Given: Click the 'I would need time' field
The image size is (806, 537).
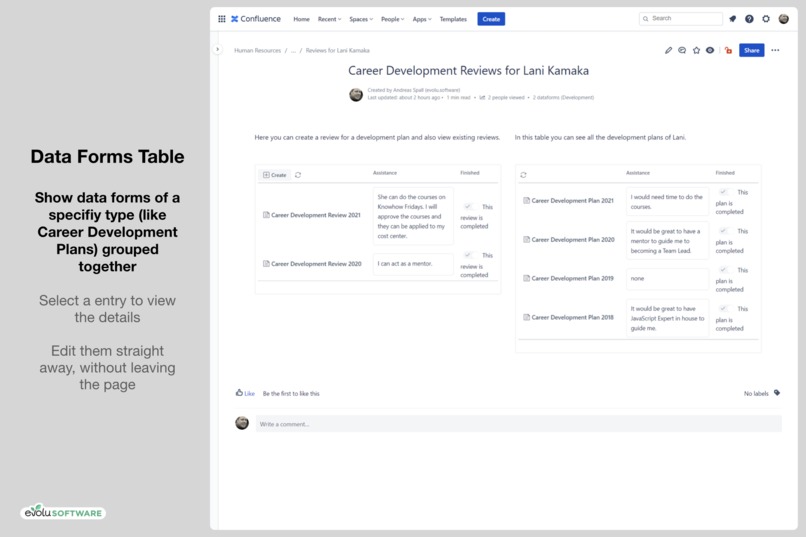Looking at the screenshot, I should point(667,201).
